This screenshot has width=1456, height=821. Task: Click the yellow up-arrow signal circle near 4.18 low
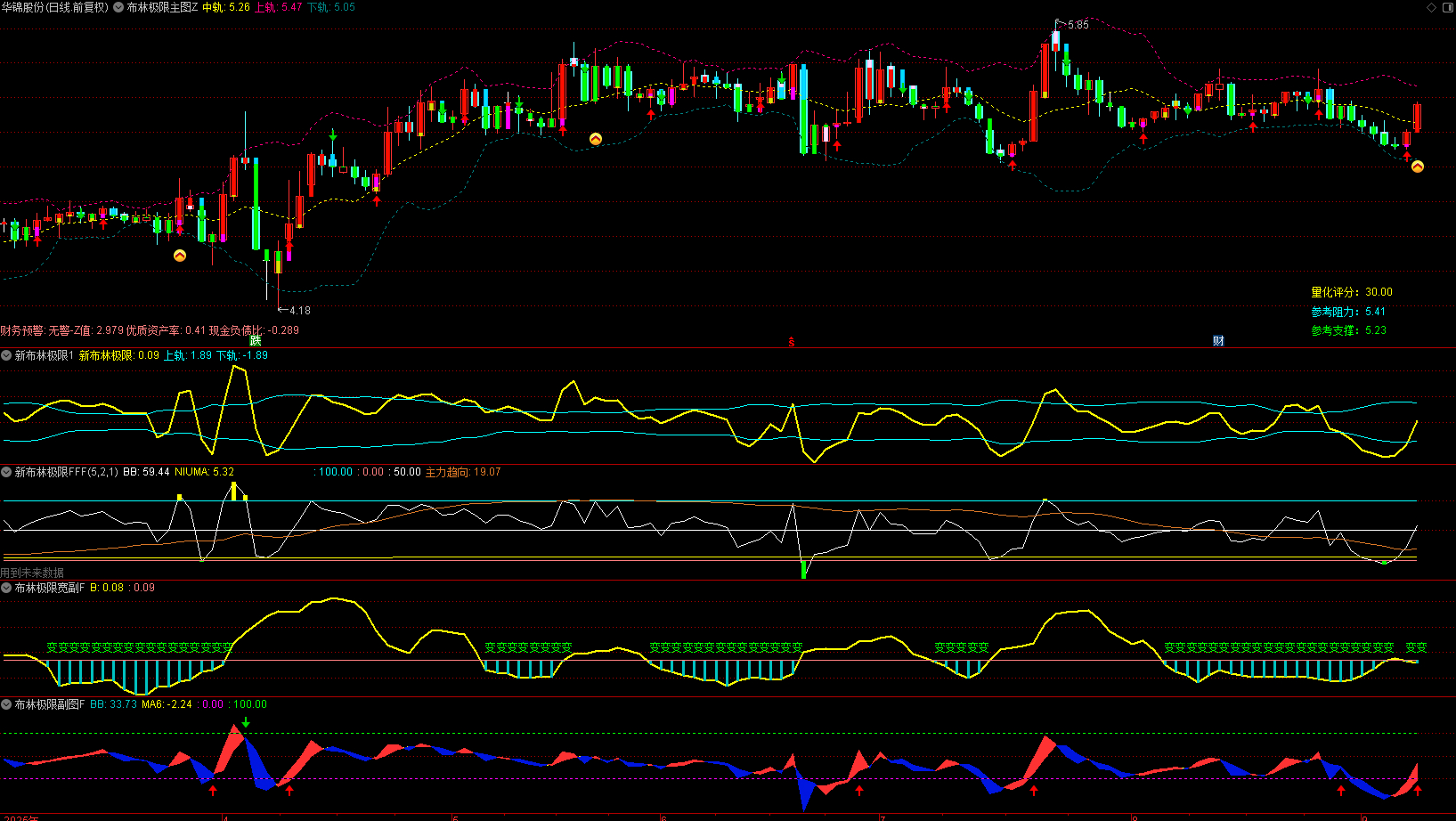pos(180,256)
